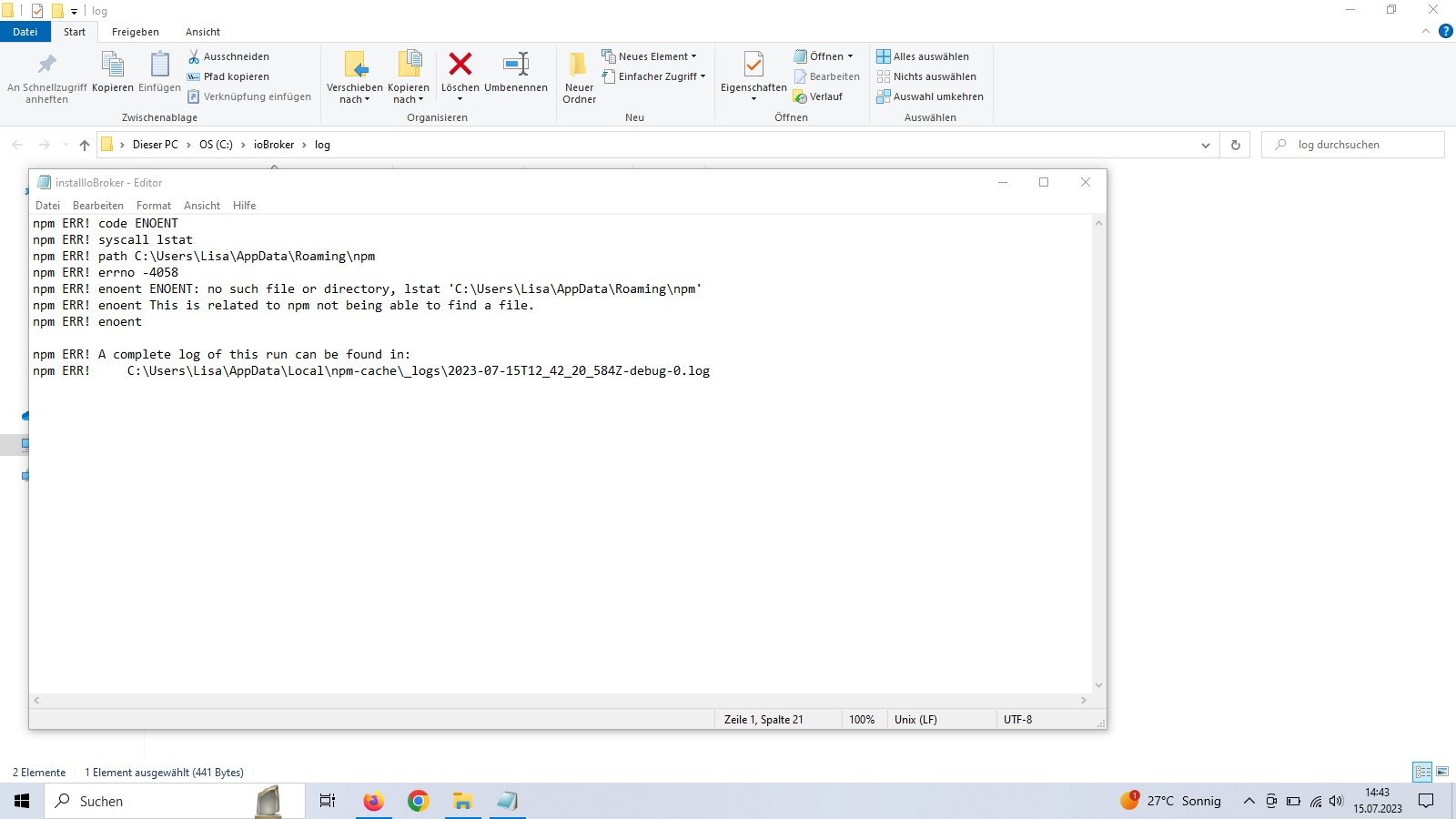This screenshot has width=1456, height=819.
Task: Click Pfad kopieren in ribbon
Action: (228, 76)
